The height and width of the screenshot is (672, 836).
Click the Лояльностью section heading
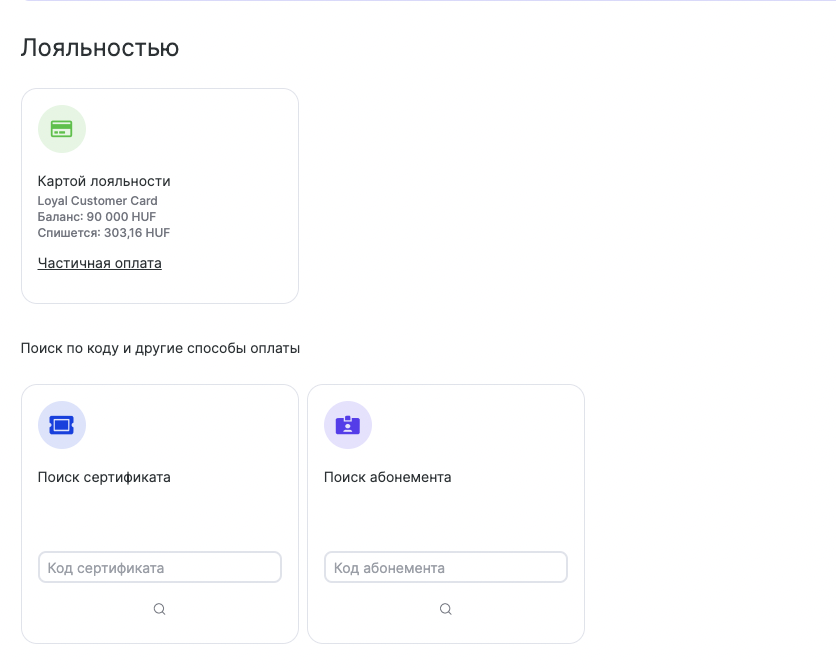click(x=100, y=48)
